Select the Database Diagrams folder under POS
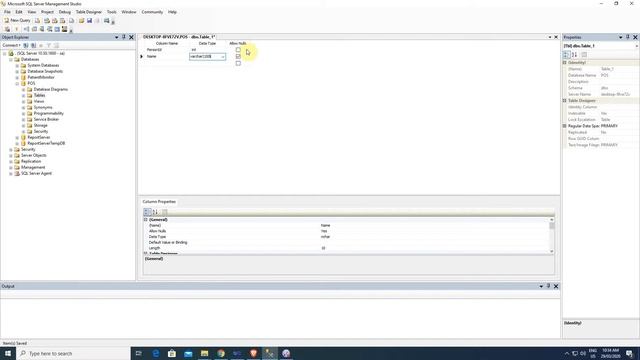This screenshot has width=640, height=360. (51, 89)
